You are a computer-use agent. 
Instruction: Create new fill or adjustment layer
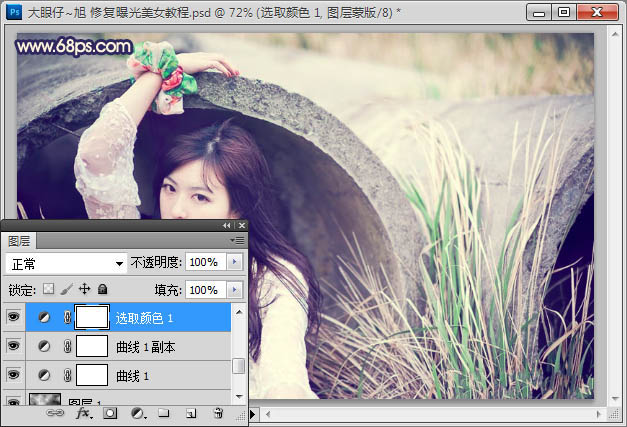tap(138, 413)
